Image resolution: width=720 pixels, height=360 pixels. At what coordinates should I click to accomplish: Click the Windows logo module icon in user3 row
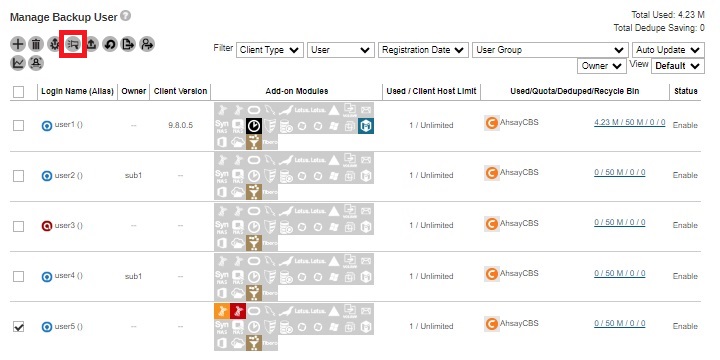[334, 226]
